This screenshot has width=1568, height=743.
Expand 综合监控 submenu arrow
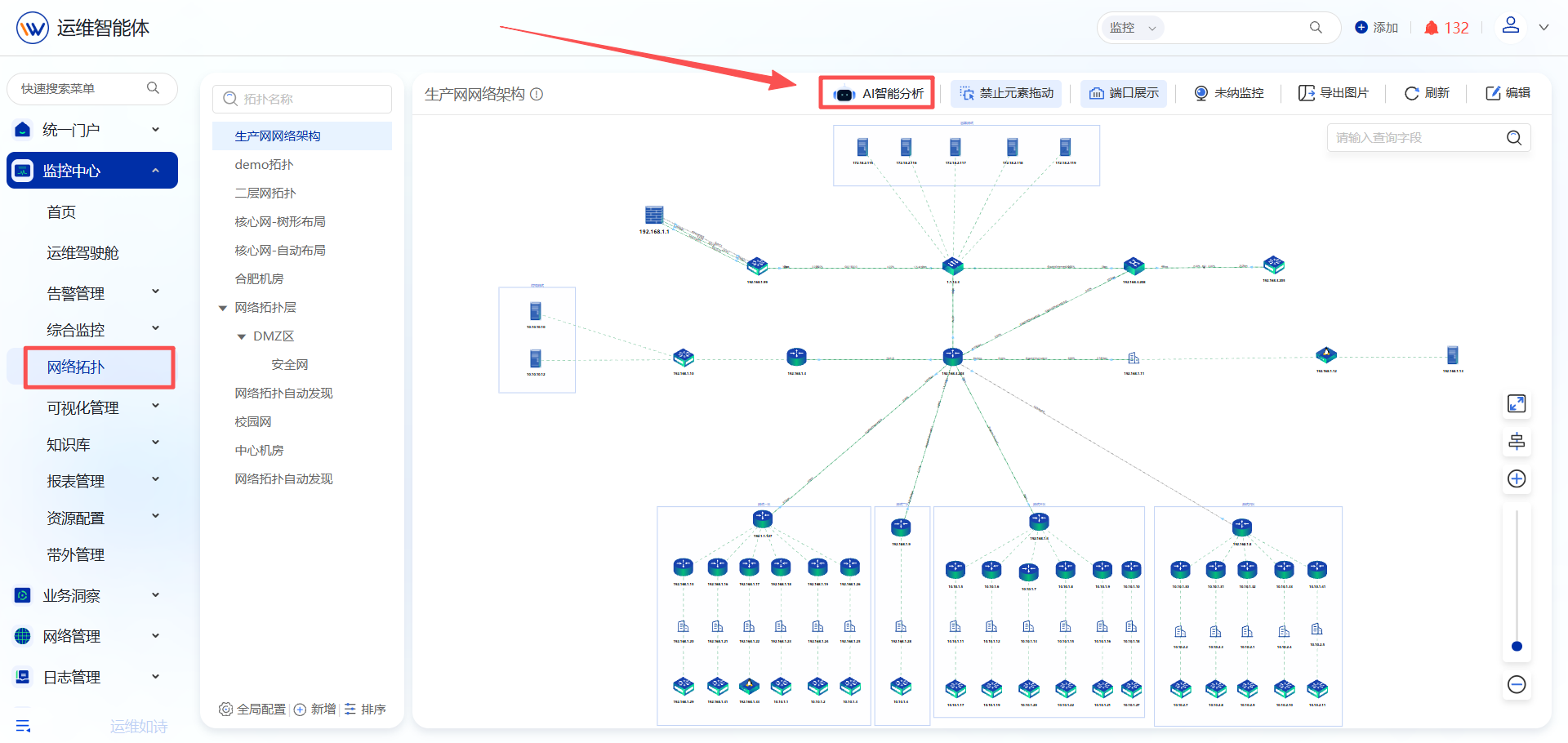pyautogui.click(x=155, y=328)
